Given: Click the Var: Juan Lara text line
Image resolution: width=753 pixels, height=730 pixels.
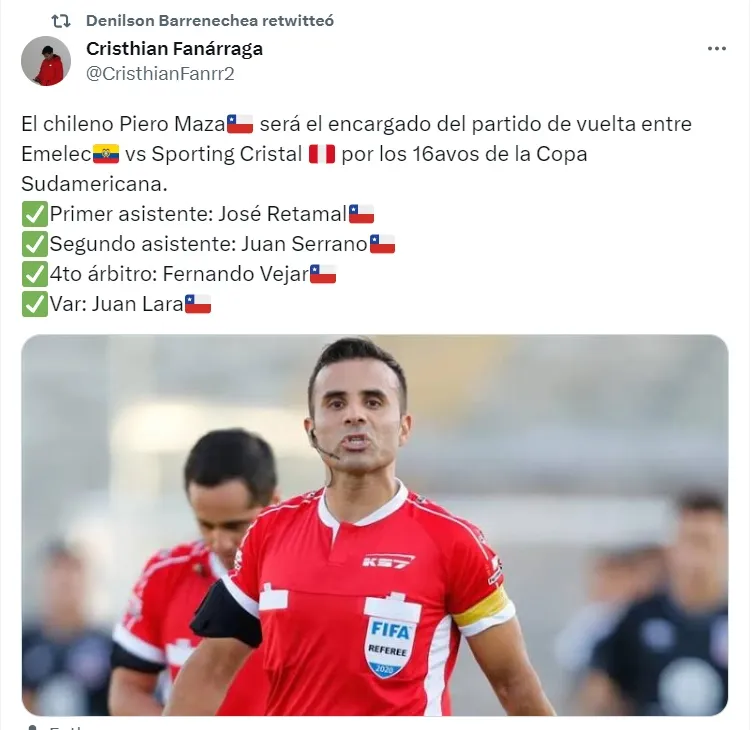Looking at the screenshot, I should click(x=116, y=304).
